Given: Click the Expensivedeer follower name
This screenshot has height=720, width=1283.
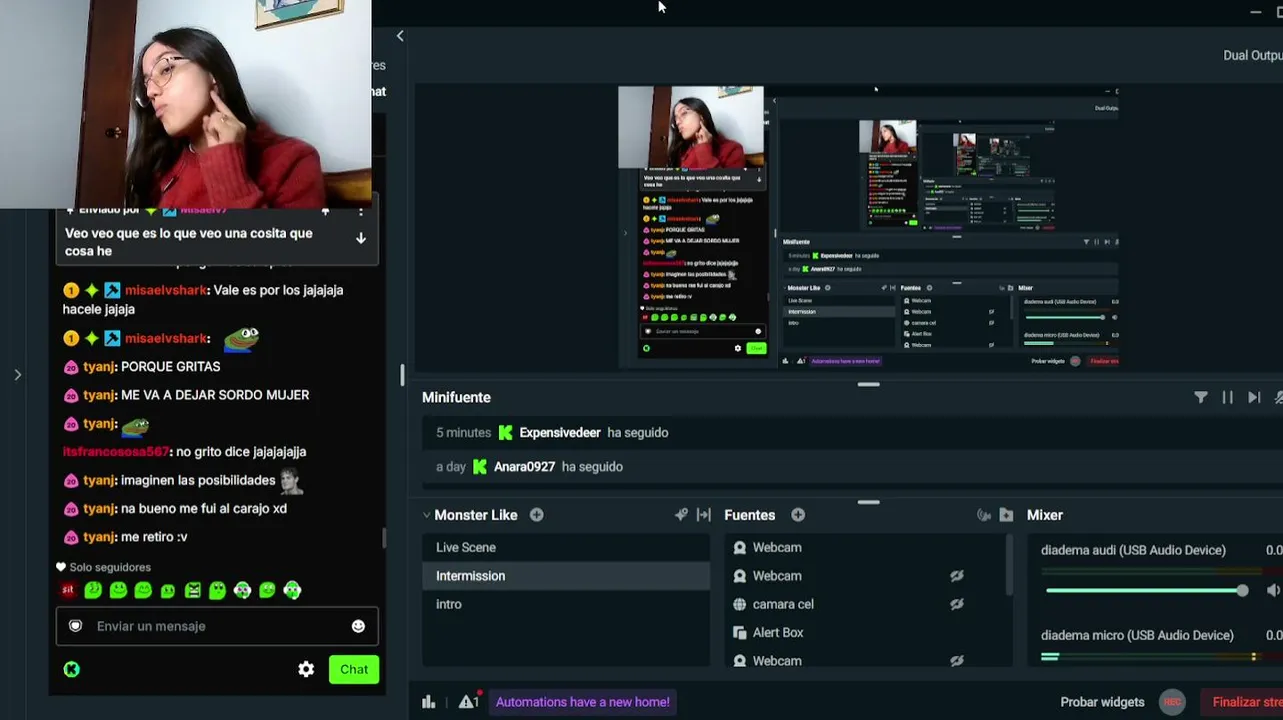Looking at the screenshot, I should coord(560,433).
